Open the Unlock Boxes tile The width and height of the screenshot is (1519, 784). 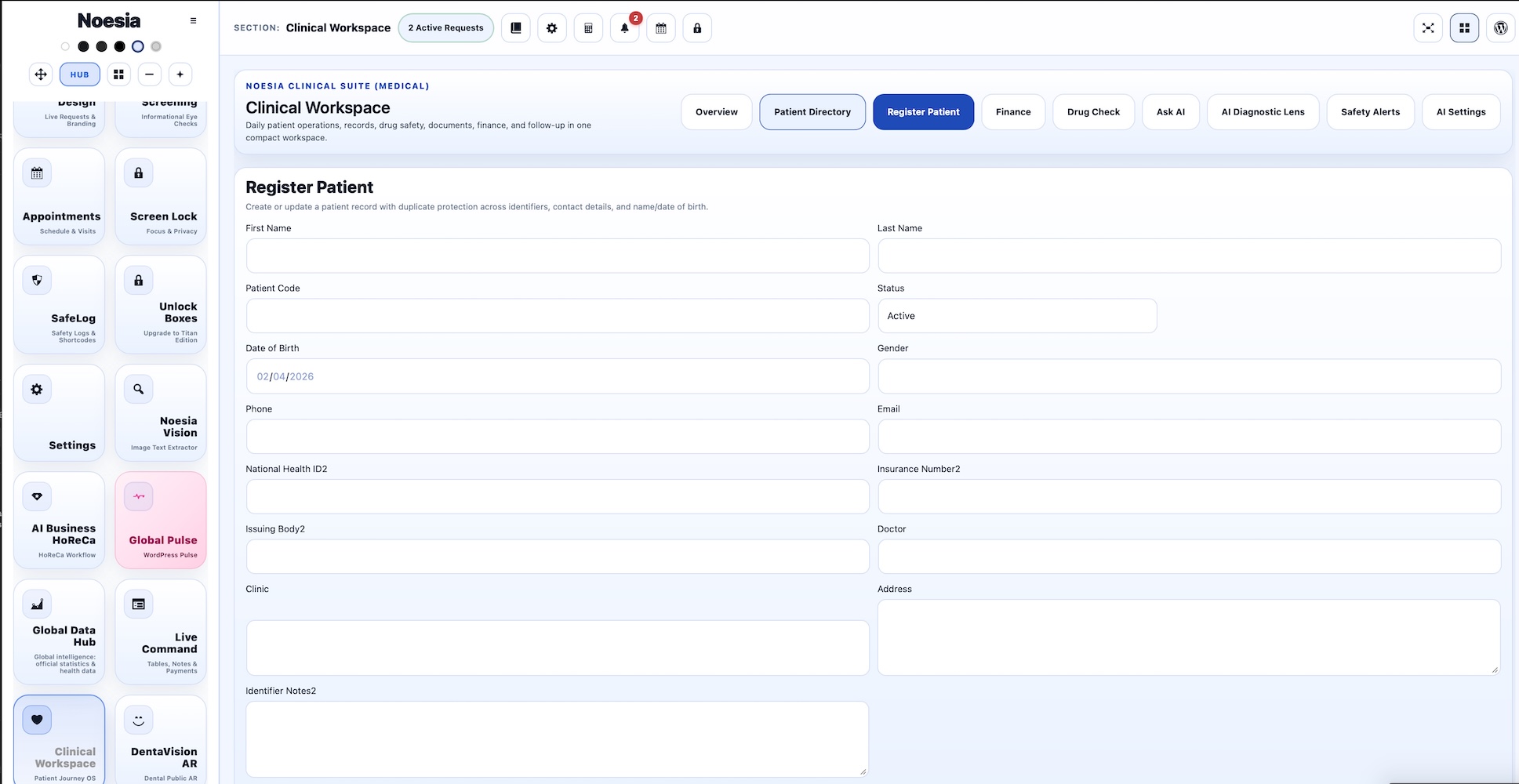coord(161,304)
